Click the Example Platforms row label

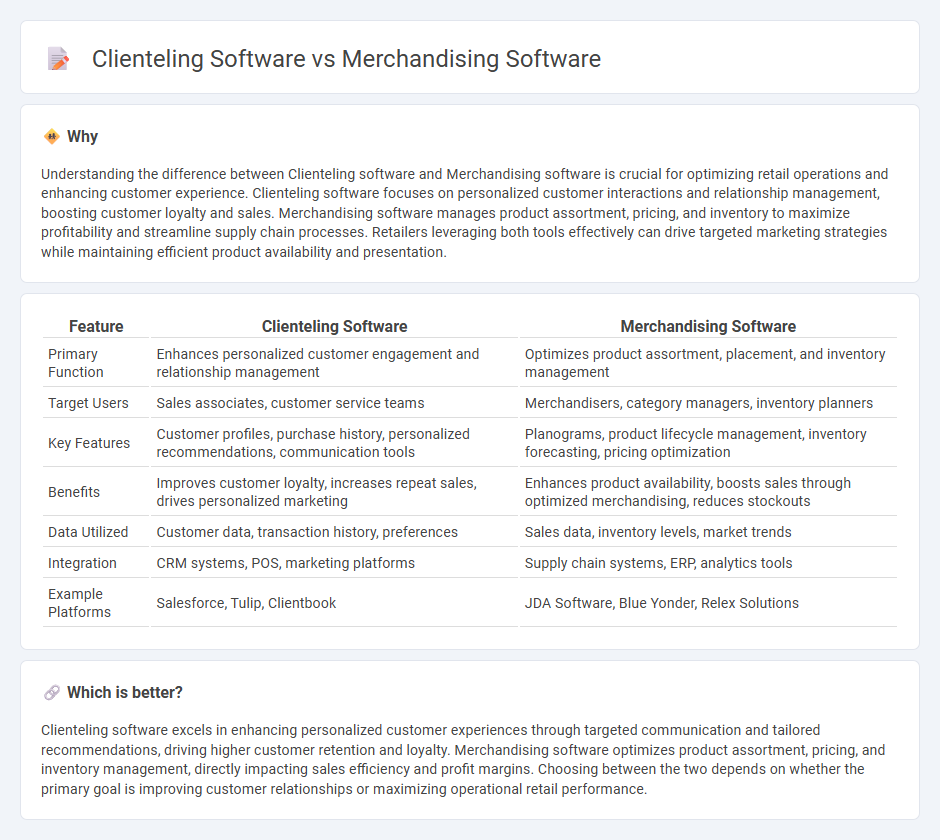(x=79, y=603)
